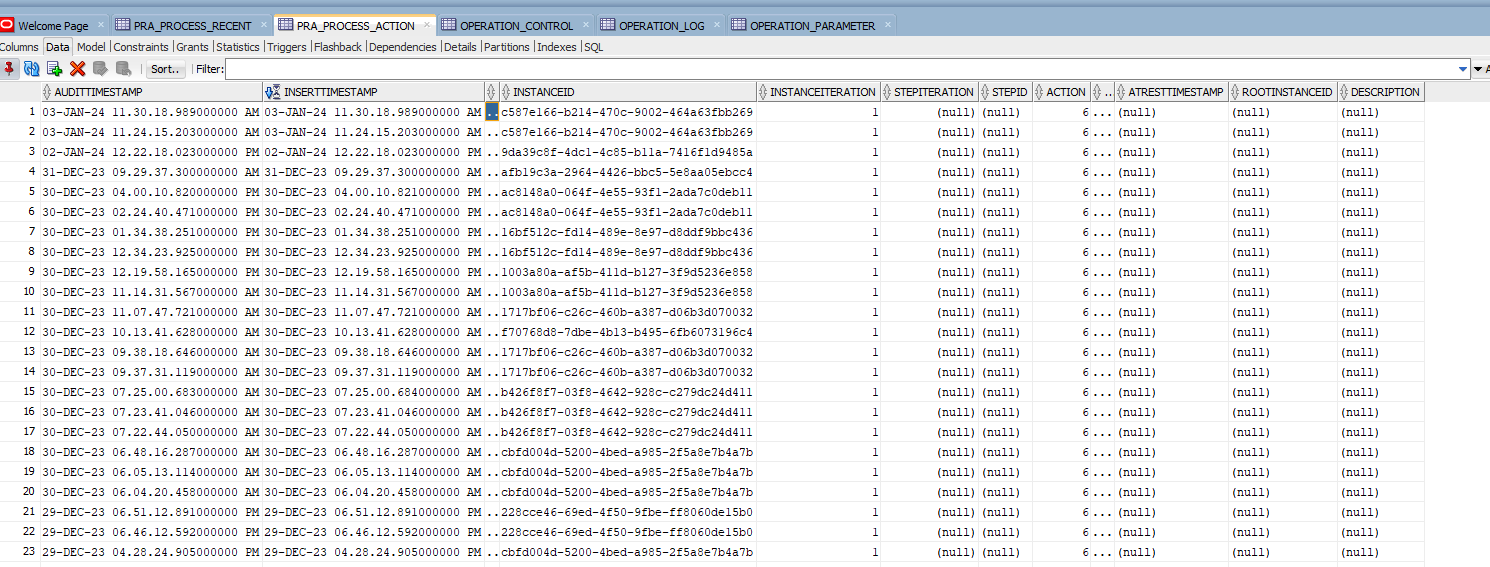Select row number 12 header

point(20,332)
